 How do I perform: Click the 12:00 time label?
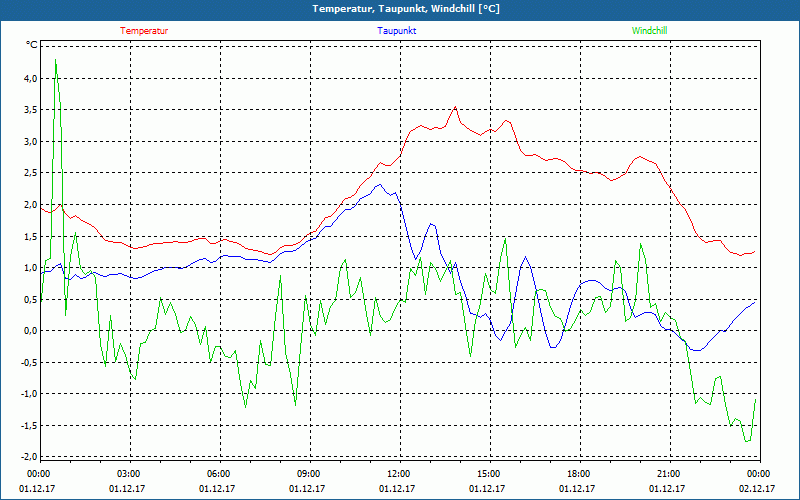point(398,474)
